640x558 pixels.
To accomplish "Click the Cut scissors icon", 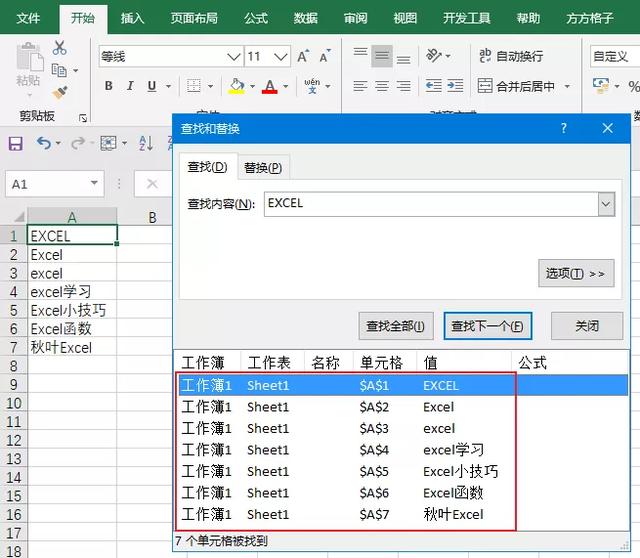I will pyautogui.click(x=60, y=48).
